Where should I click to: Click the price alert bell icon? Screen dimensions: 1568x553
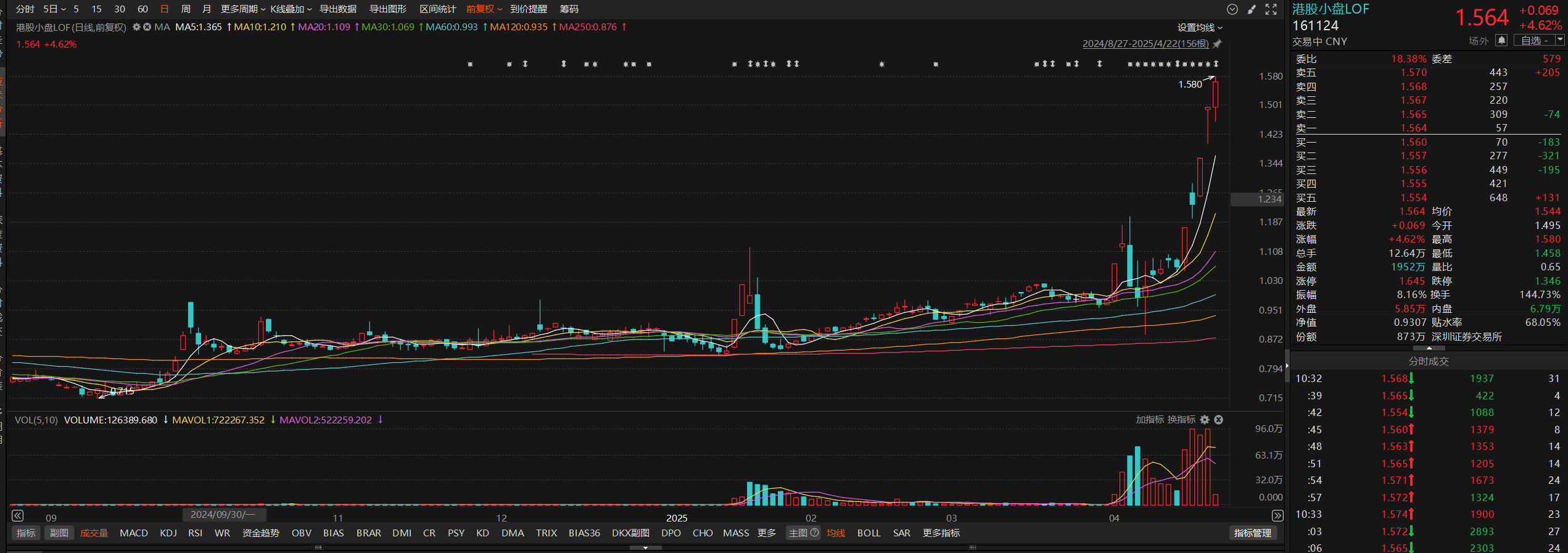pos(1502,41)
